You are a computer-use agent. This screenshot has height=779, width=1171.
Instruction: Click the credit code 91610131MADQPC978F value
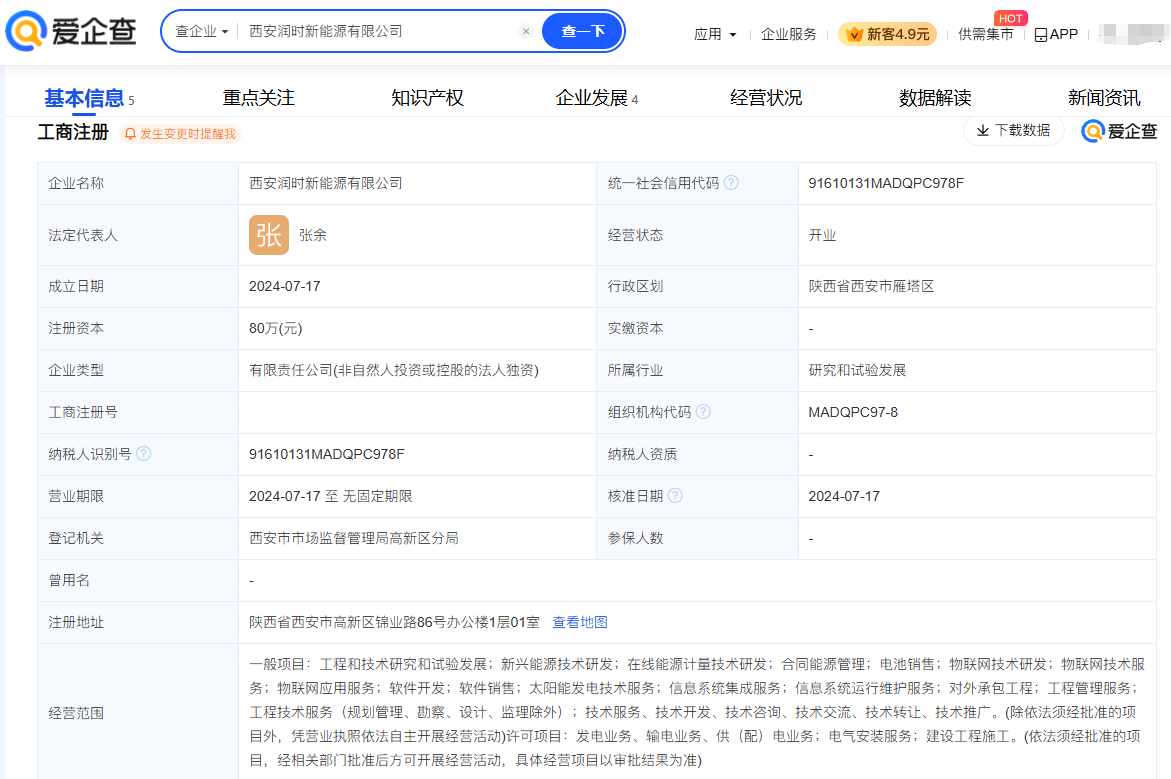pos(886,183)
